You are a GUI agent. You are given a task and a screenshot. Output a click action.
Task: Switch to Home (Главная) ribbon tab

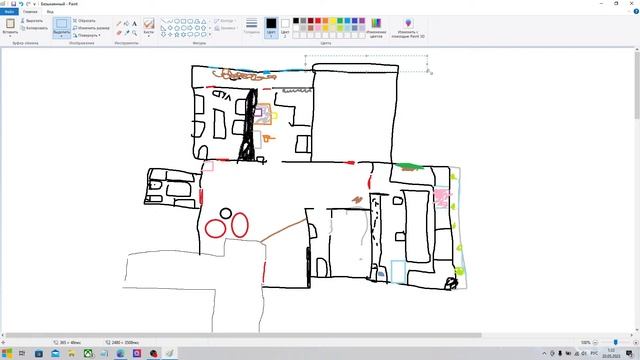point(30,12)
